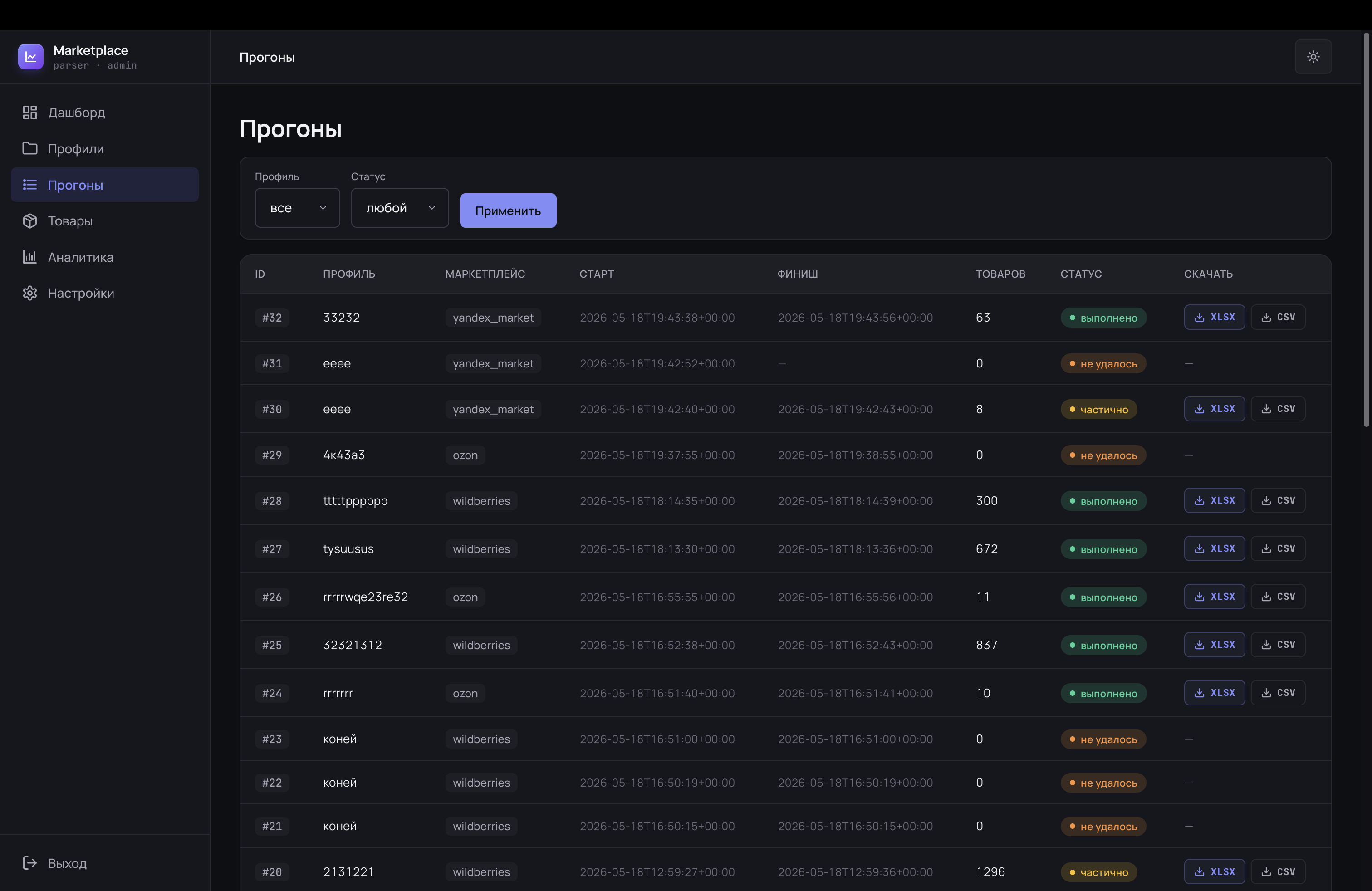Image resolution: width=1372 pixels, height=891 pixels.
Task: Click the Прогоны list icon
Action: click(30, 185)
